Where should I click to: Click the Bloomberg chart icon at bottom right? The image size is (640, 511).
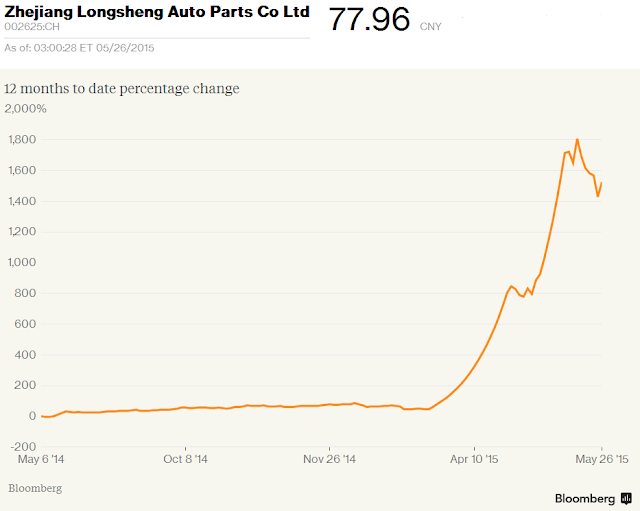(x=626, y=498)
